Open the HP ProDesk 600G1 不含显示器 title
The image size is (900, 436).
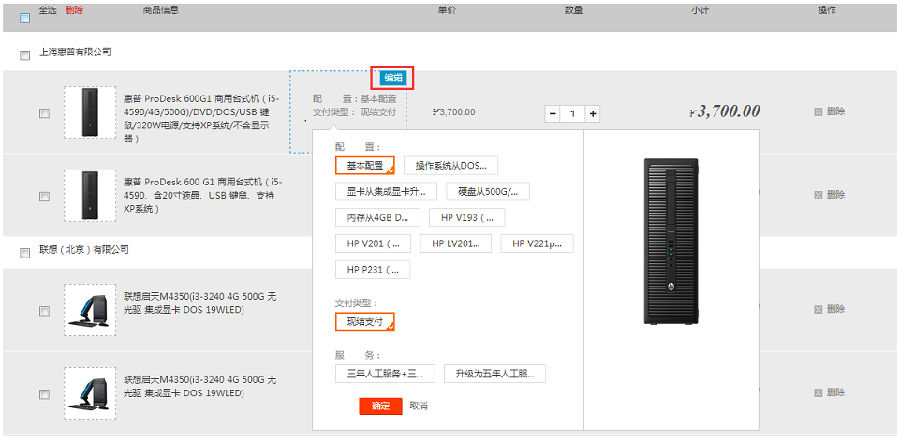click(x=201, y=119)
